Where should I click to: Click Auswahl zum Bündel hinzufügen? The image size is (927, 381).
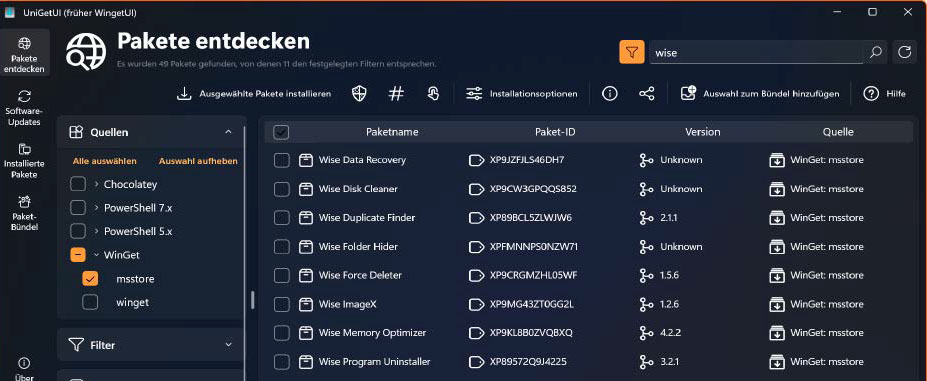pyautogui.click(x=760, y=93)
